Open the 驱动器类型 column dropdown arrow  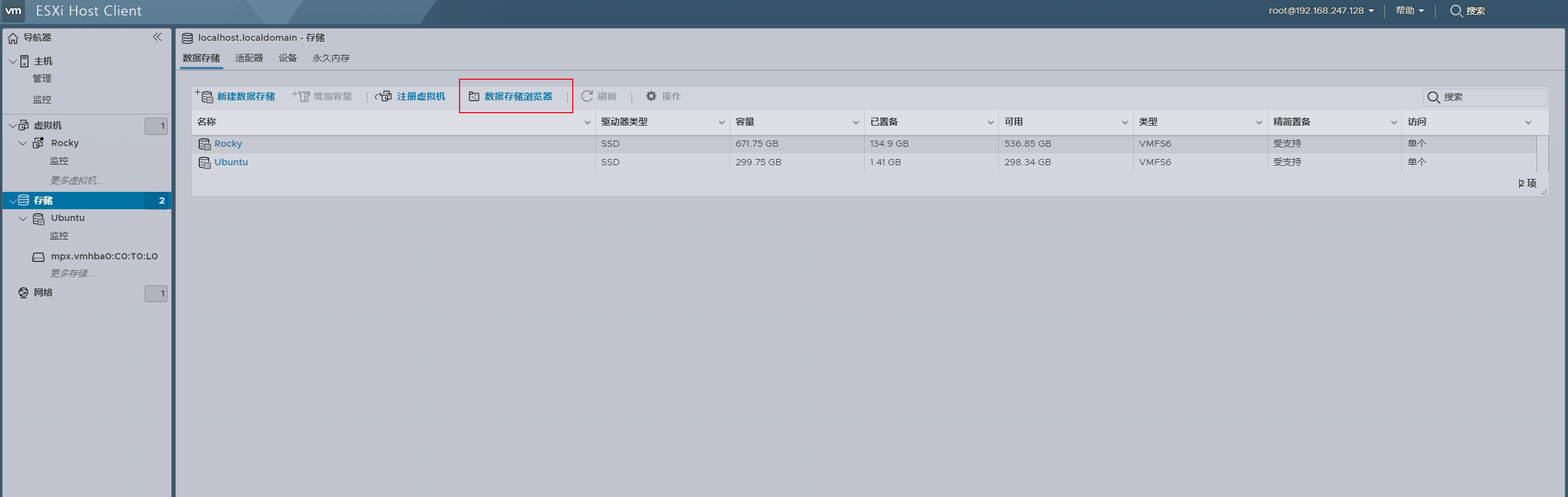tap(721, 123)
